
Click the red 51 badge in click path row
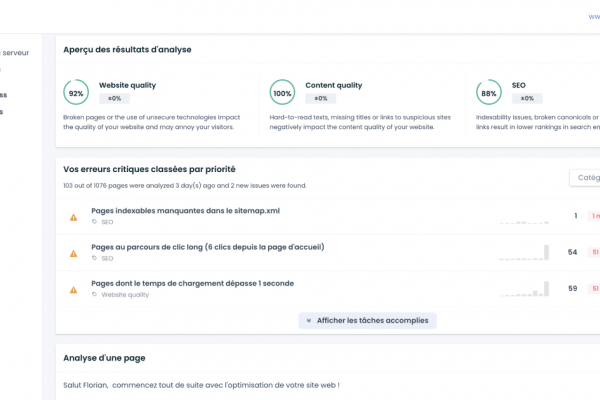[594, 252]
